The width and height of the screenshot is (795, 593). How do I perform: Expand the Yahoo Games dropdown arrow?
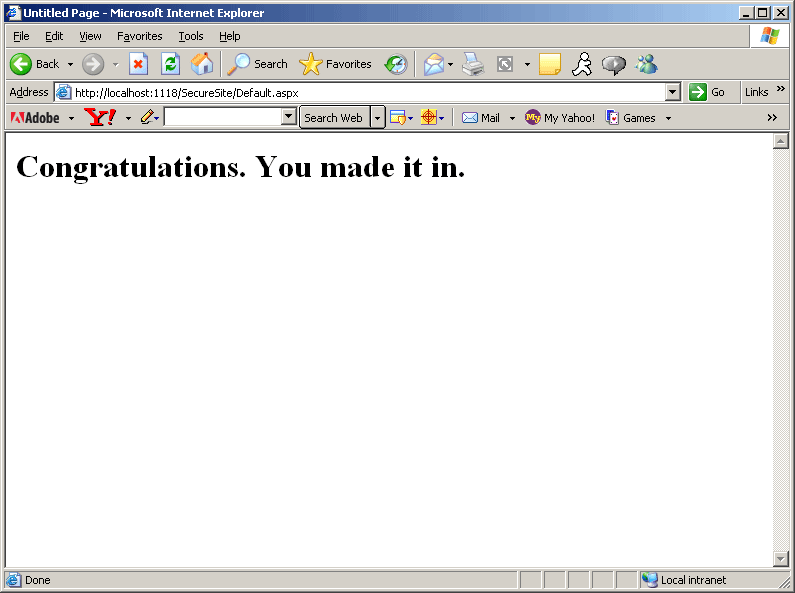[668, 119]
